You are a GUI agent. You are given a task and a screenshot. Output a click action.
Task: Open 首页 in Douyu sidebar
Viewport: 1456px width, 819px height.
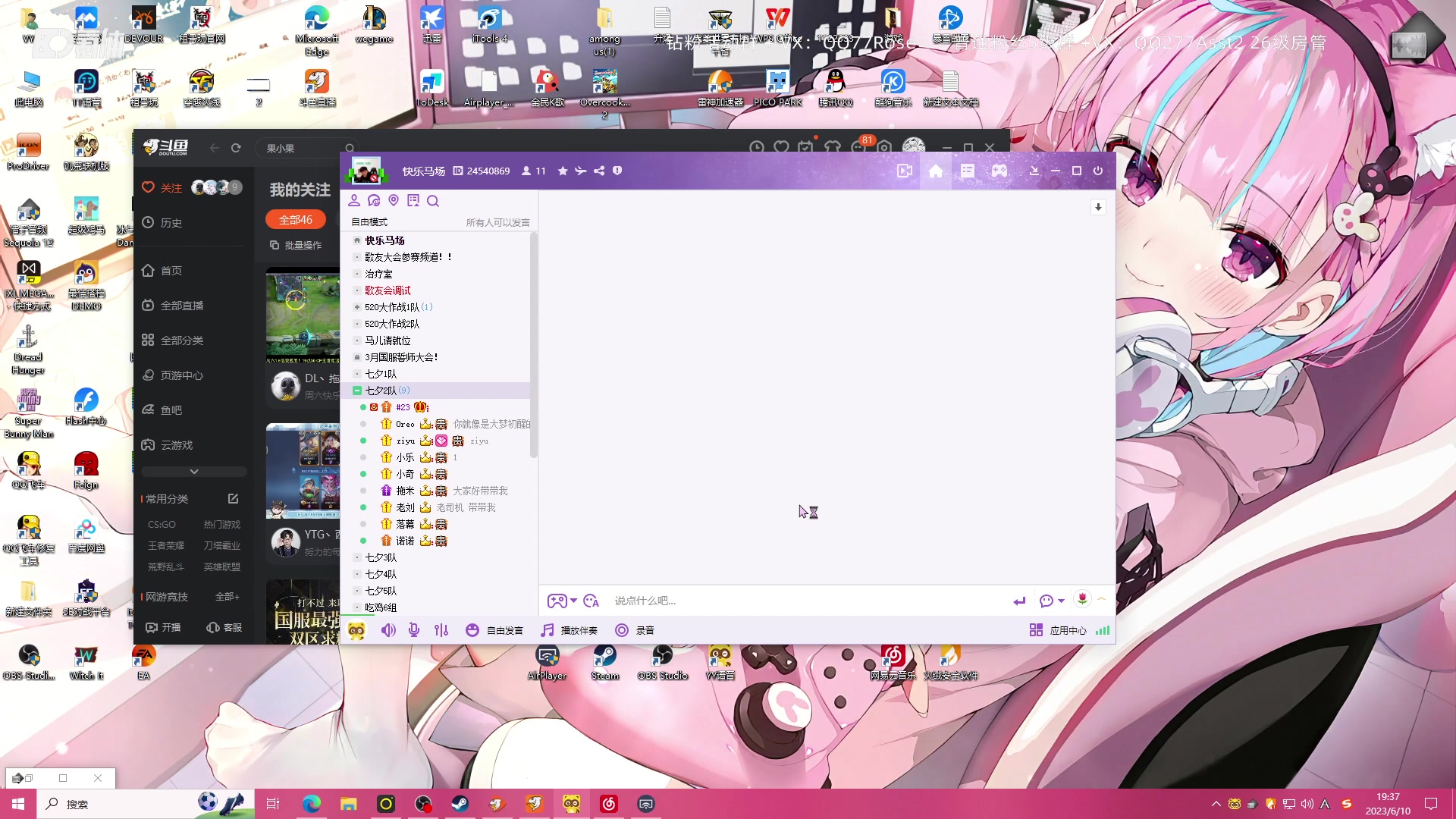click(x=171, y=271)
